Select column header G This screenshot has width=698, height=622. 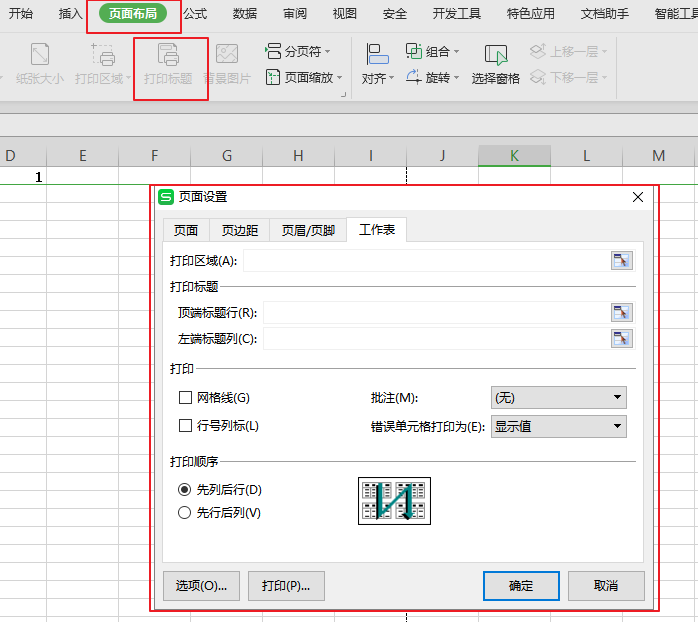[227, 156]
